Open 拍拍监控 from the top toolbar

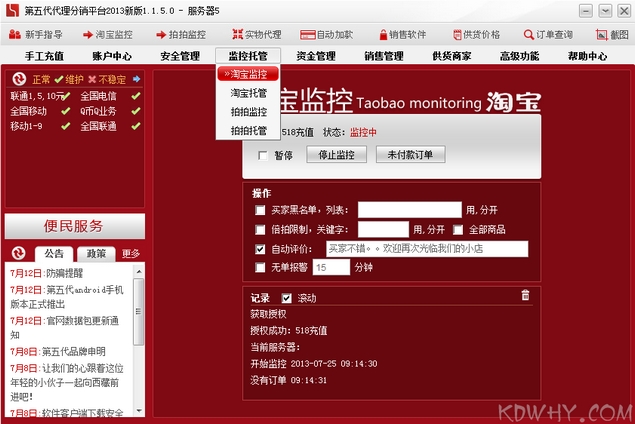pyautogui.click(x=159, y=34)
